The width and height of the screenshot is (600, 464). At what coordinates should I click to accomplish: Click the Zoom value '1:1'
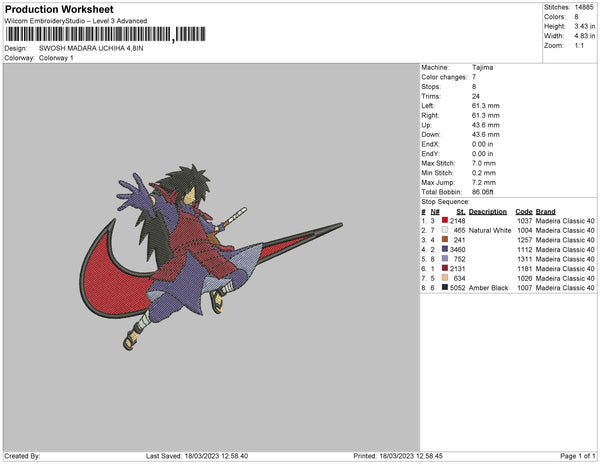(579, 46)
